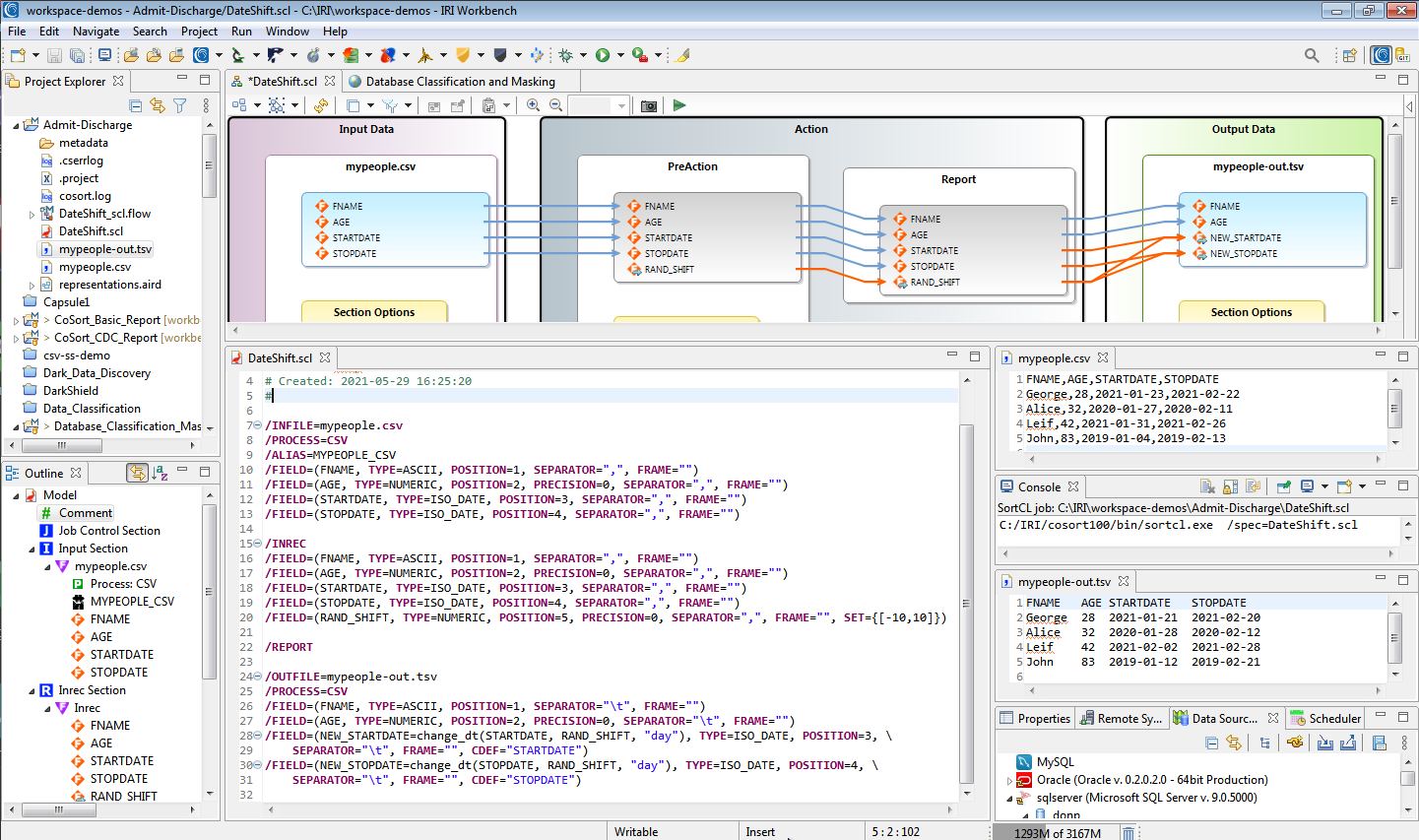1419x840 pixels.
Task: Switch to the Properties tab
Action: (1035, 719)
